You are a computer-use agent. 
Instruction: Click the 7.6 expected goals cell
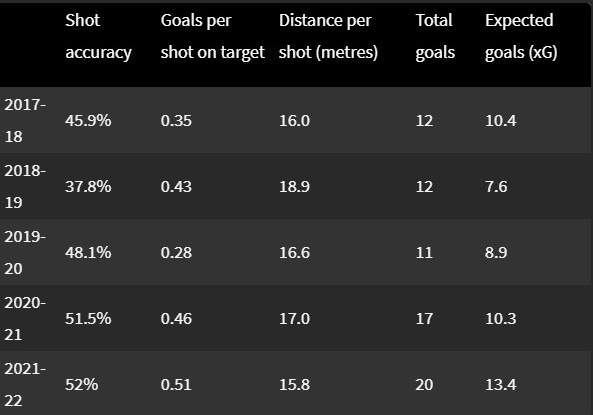click(x=496, y=187)
